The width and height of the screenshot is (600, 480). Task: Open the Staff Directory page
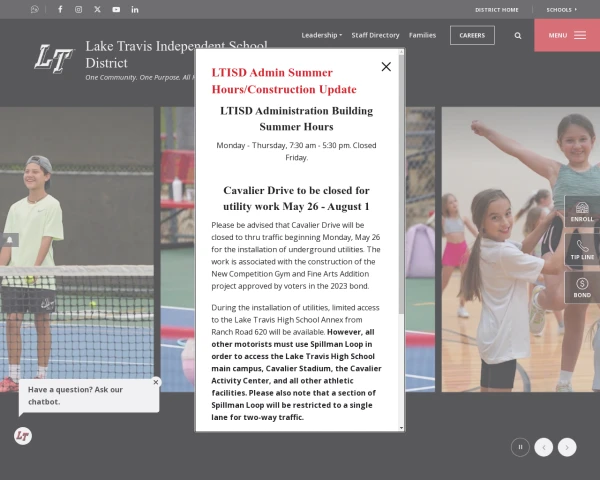pos(375,35)
